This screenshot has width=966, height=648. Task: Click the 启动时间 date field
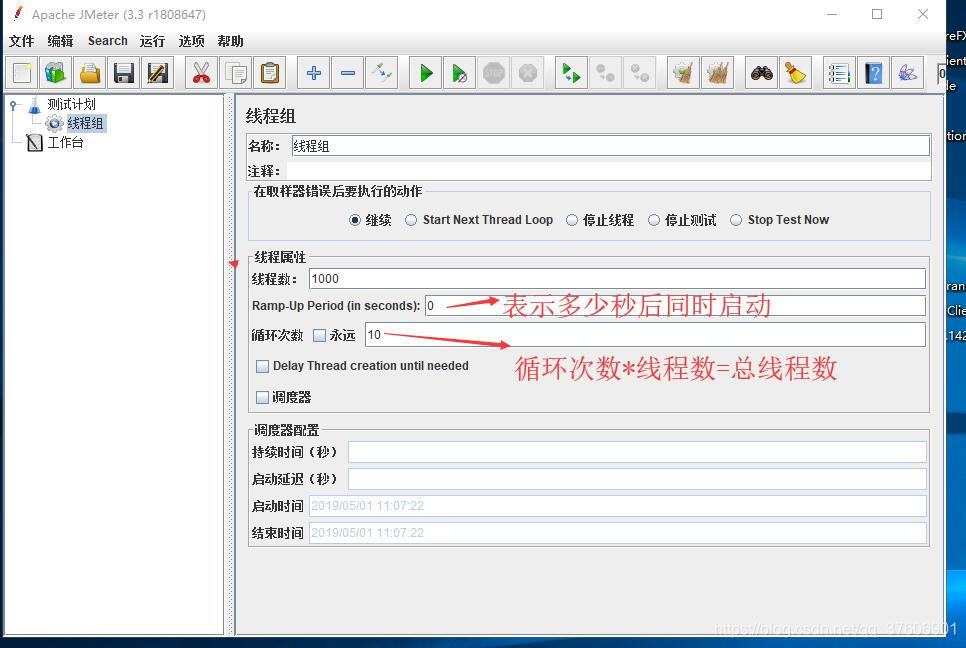pyautogui.click(x=618, y=506)
